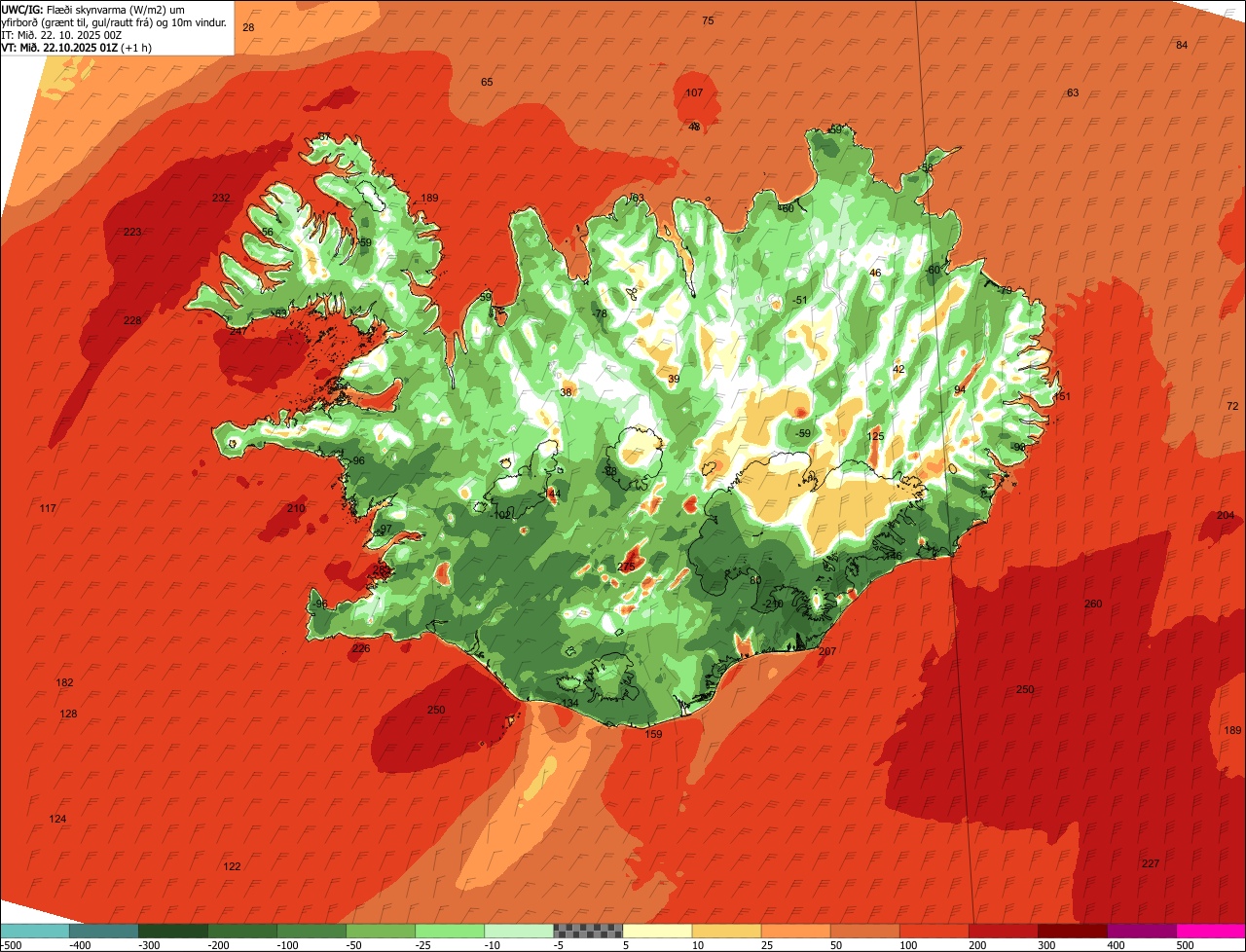Click the -500 to -400 teal legend swatch
1246x952 pixels.
click(x=35, y=931)
